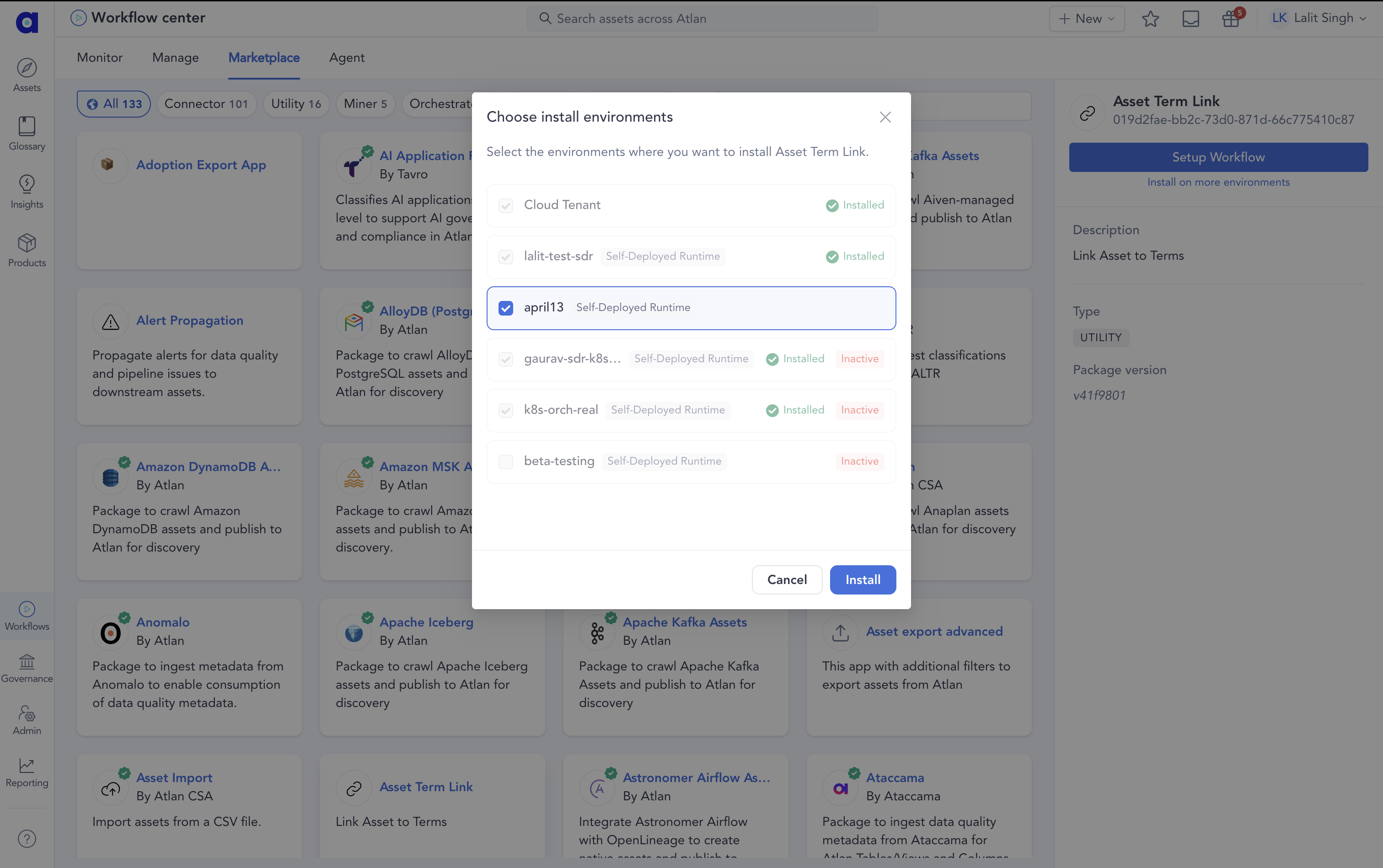Click the Installed status for Cloud Tenant
This screenshot has width=1383, height=868.
click(854, 205)
